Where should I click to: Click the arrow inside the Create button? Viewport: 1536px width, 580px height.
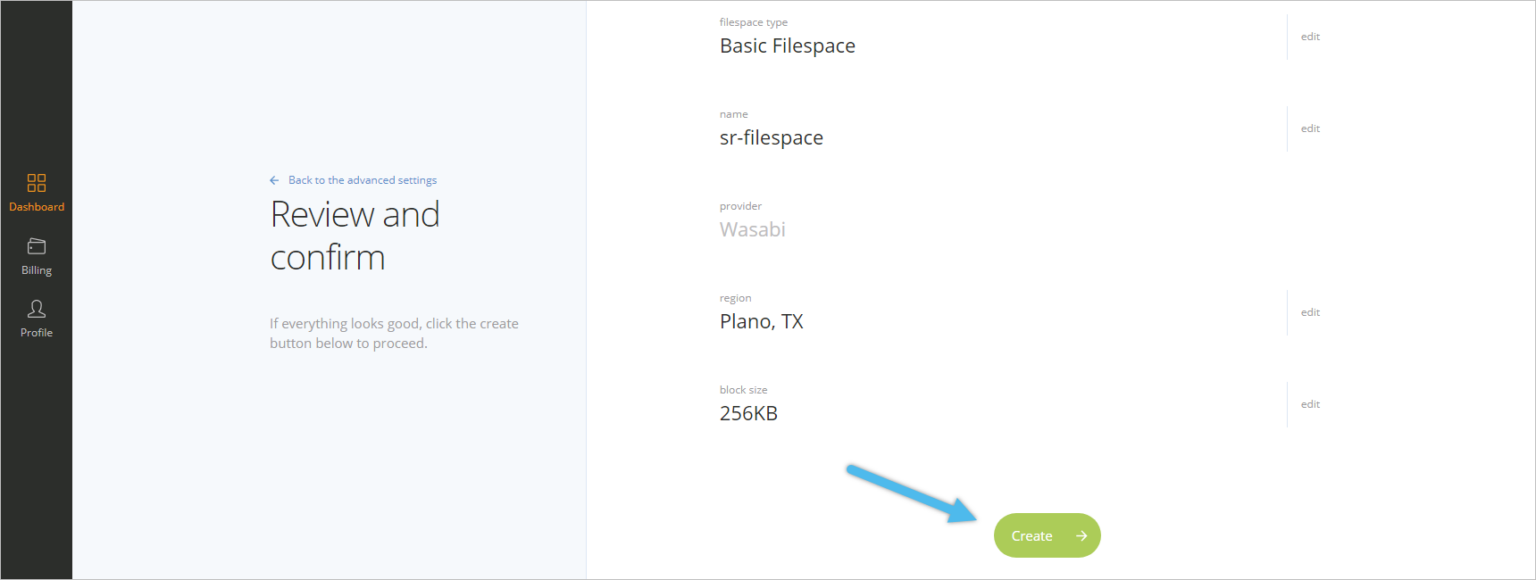[x=1081, y=536]
